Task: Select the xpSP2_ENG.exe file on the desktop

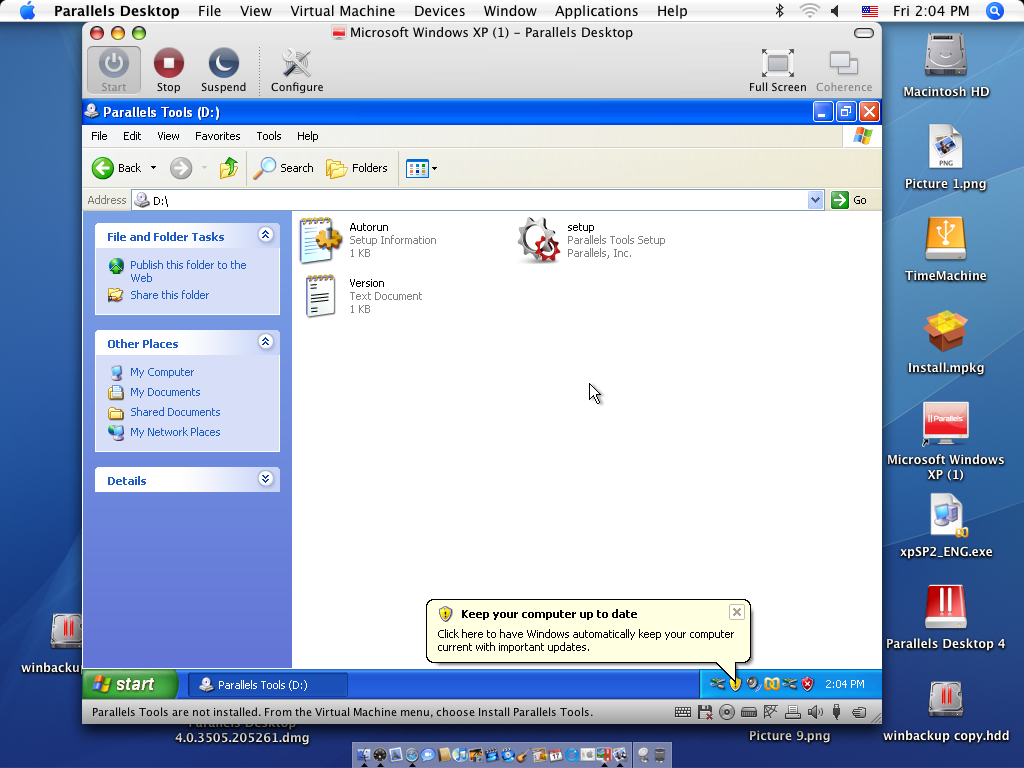Action: 946,526
